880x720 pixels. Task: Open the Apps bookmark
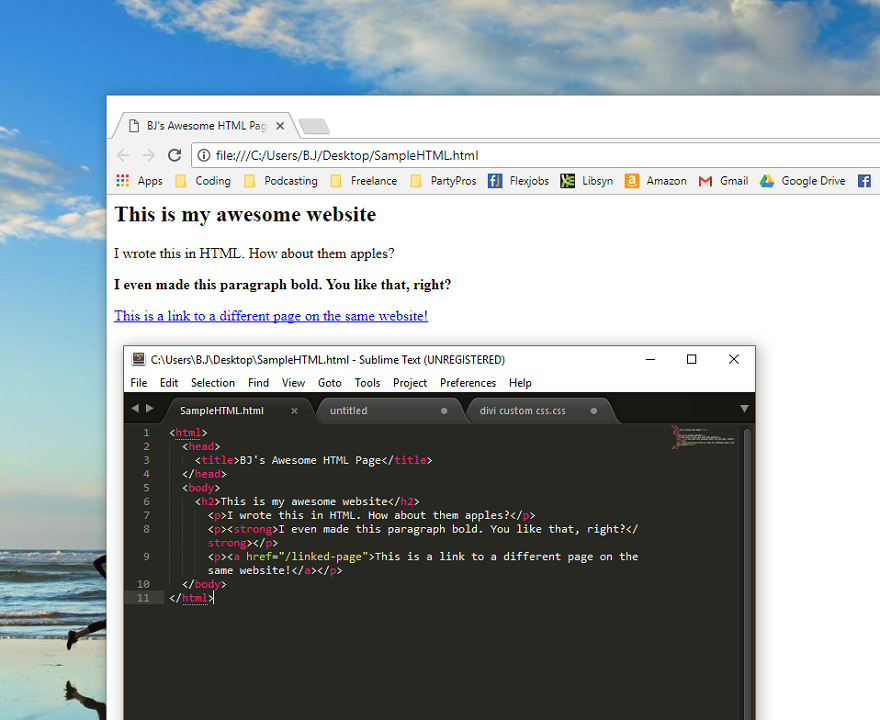coord(142,181)
